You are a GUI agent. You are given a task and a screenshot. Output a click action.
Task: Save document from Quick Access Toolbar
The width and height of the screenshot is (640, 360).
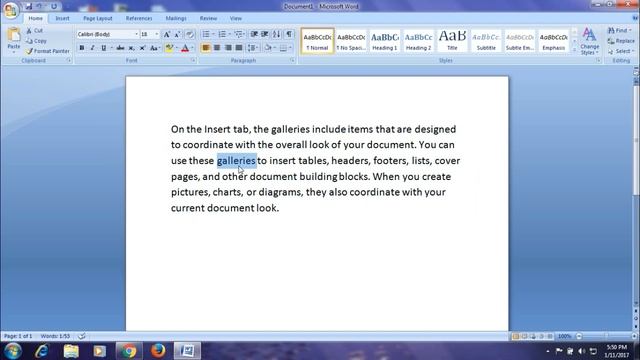pyautogui.click(x=29, y=7)
